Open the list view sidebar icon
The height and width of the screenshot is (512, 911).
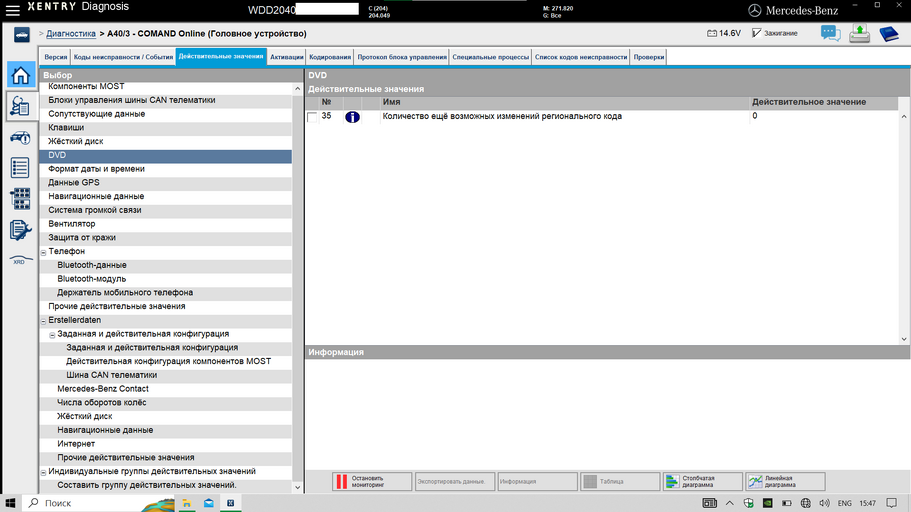click(20, 168)
